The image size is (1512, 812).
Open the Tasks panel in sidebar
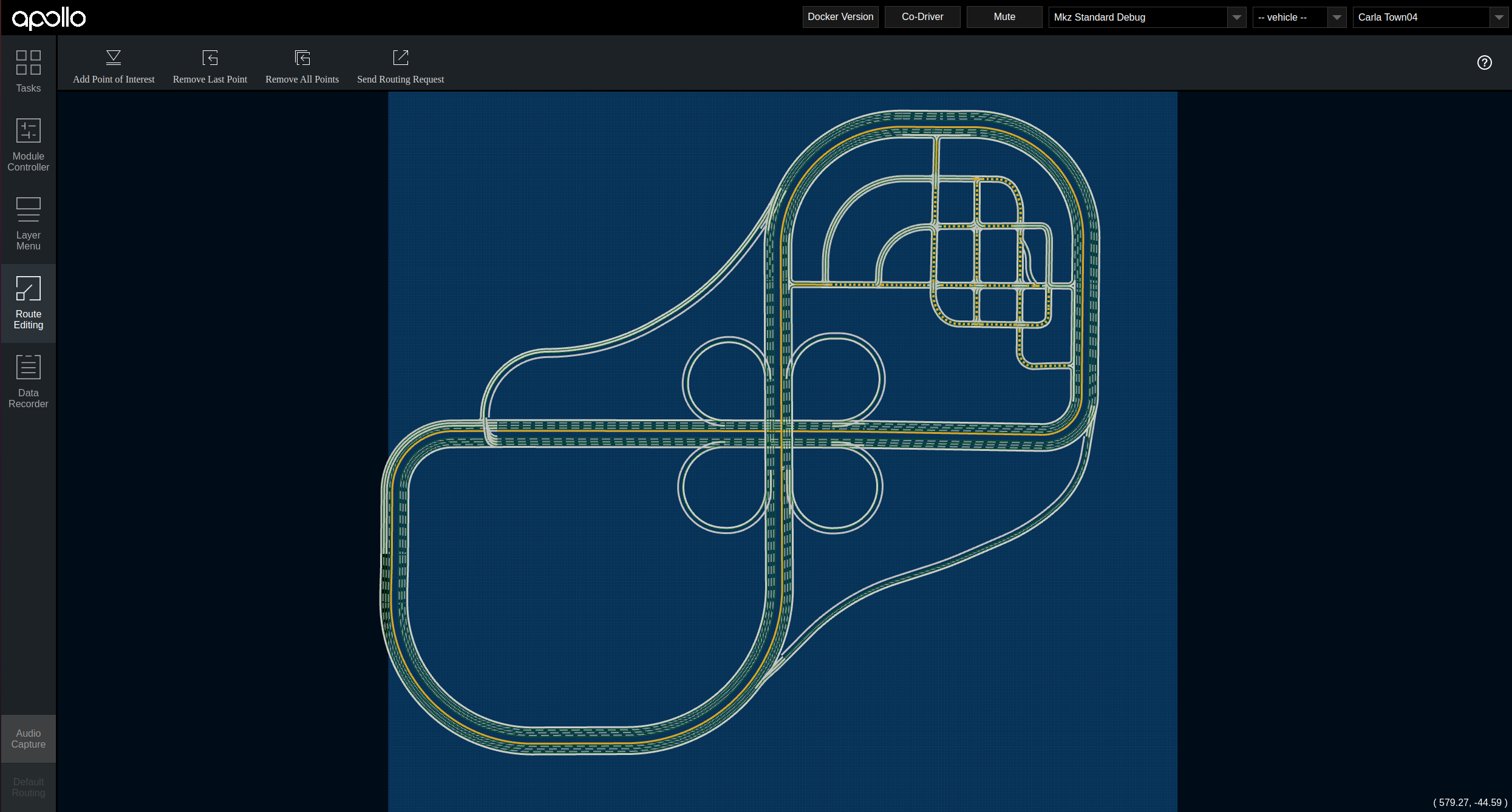tap(28, 71)
